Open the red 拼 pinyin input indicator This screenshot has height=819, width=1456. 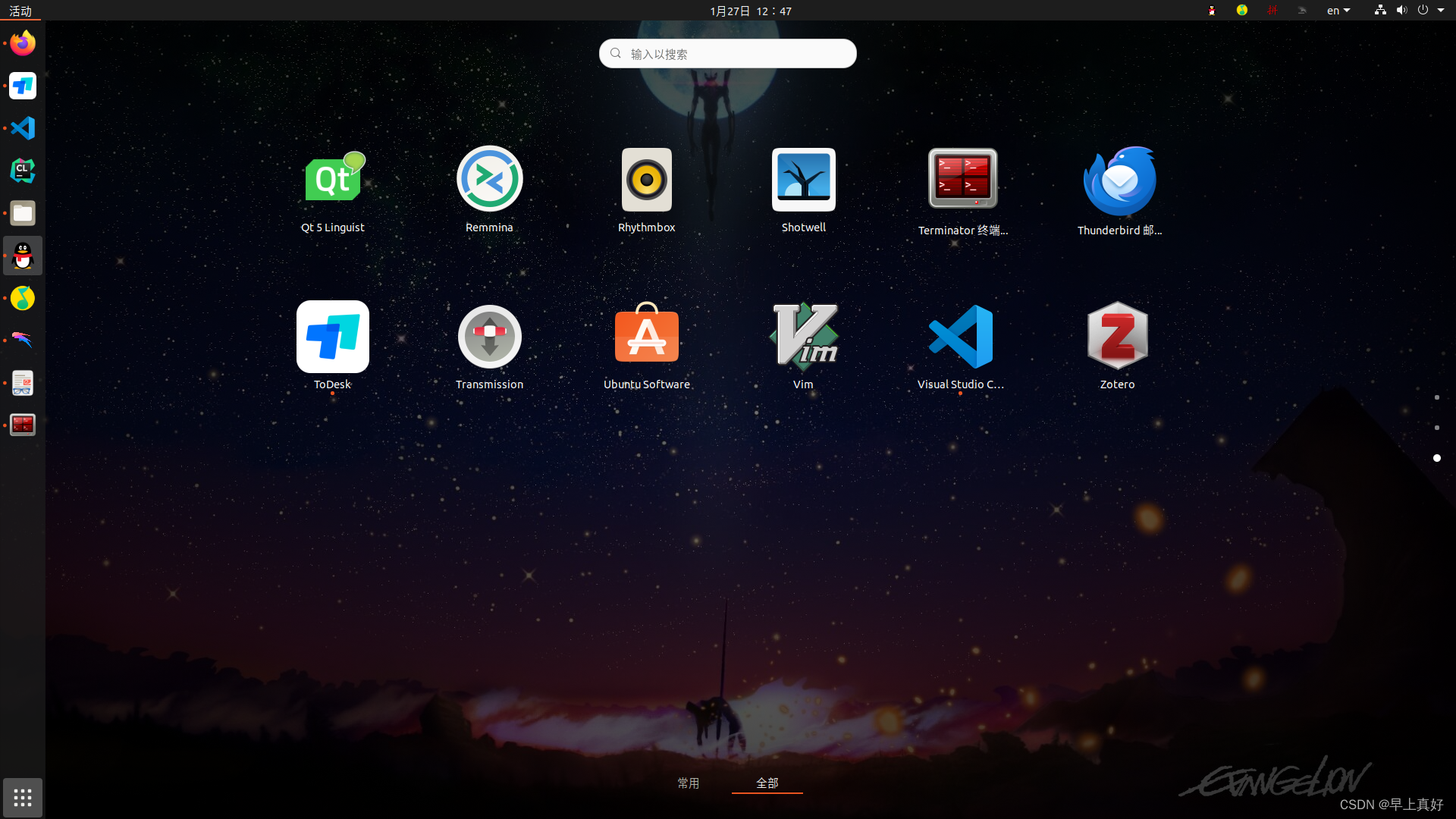click(1272, 11)
